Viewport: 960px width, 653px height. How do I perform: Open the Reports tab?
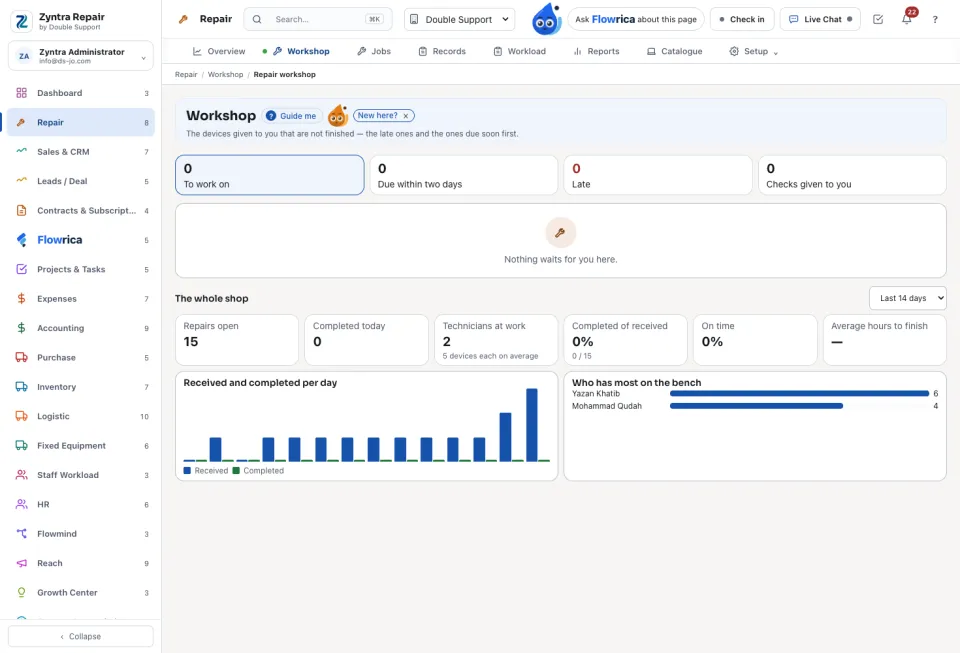(596, 51)
